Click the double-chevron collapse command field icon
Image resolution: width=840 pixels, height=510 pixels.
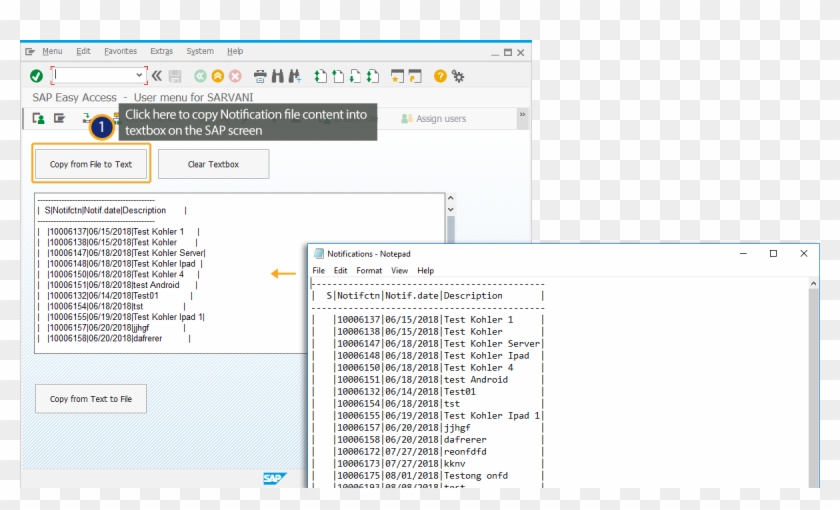(156, 76)
